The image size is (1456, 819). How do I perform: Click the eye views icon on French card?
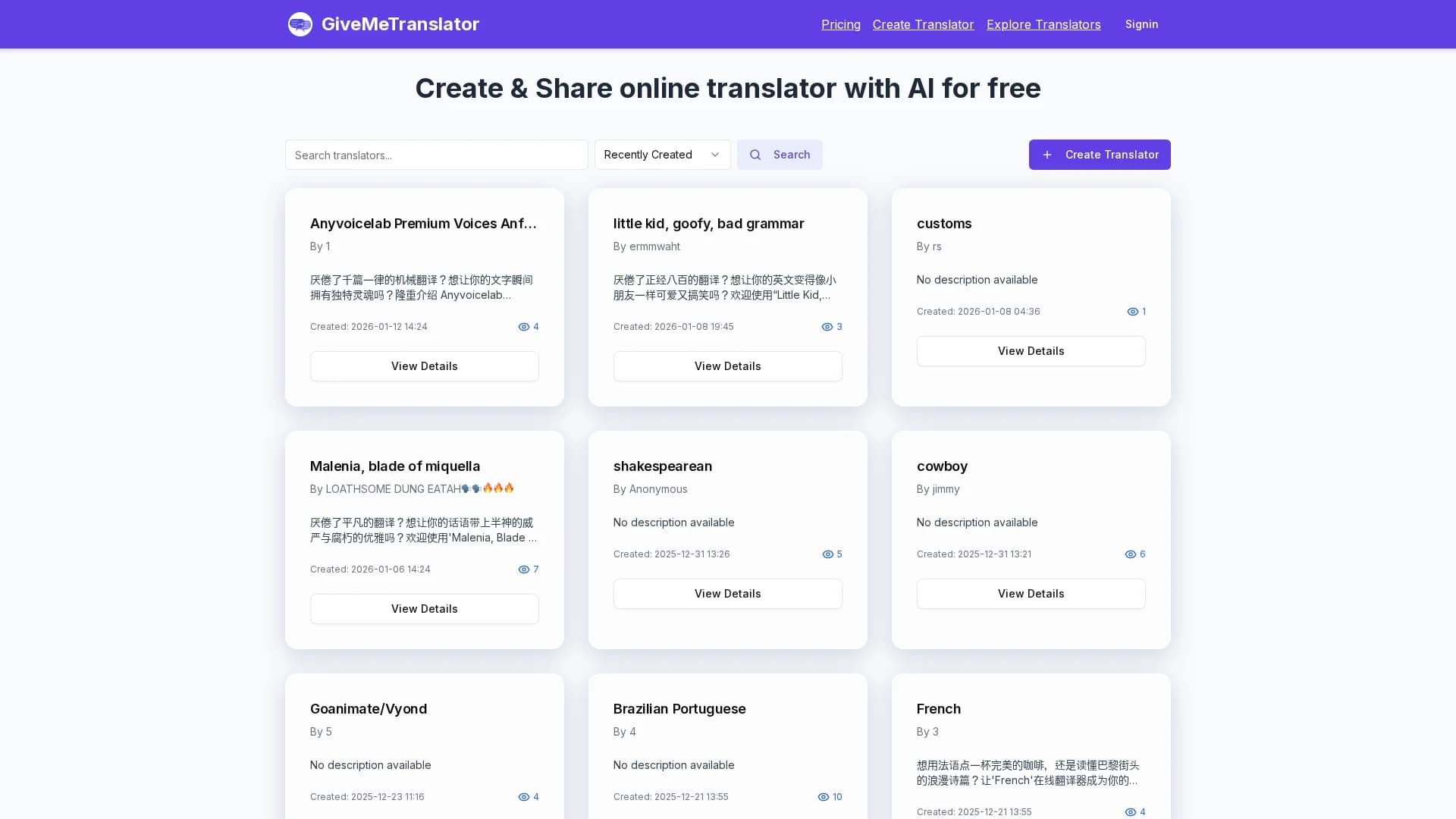point(1131,812)
